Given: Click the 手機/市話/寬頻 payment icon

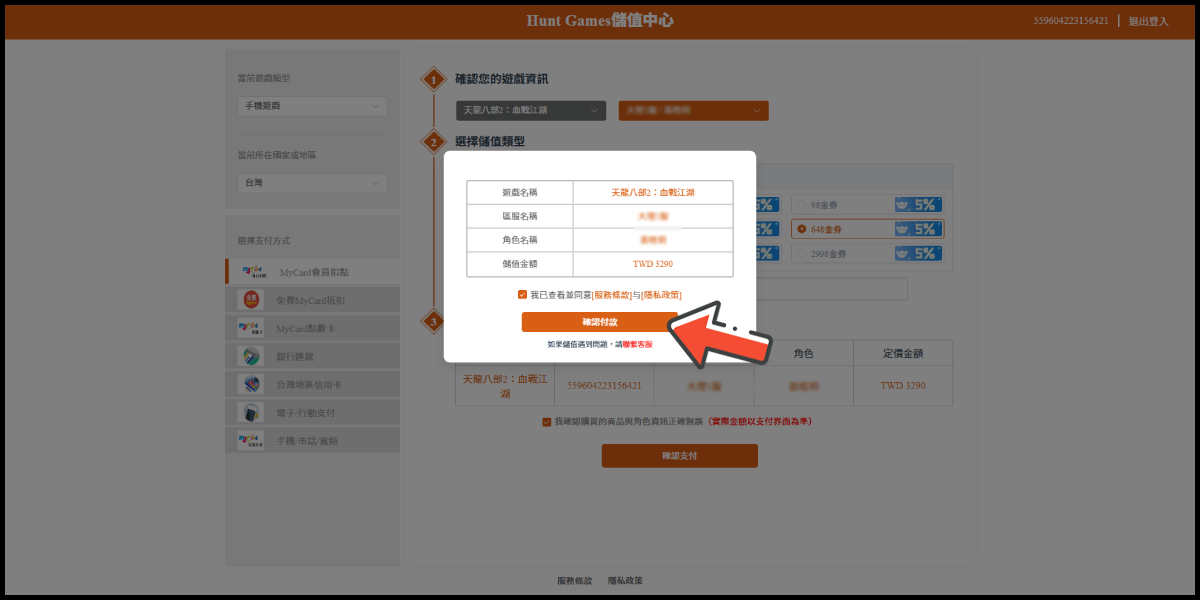Looking at the screenshot, I should point(251,440).
